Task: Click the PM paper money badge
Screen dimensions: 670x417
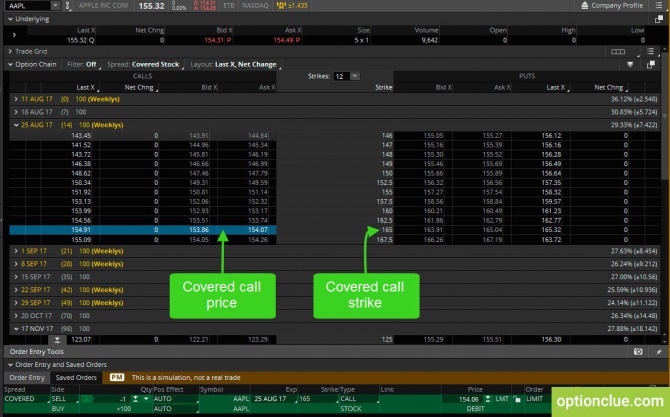Action: (x=117, y=378)
